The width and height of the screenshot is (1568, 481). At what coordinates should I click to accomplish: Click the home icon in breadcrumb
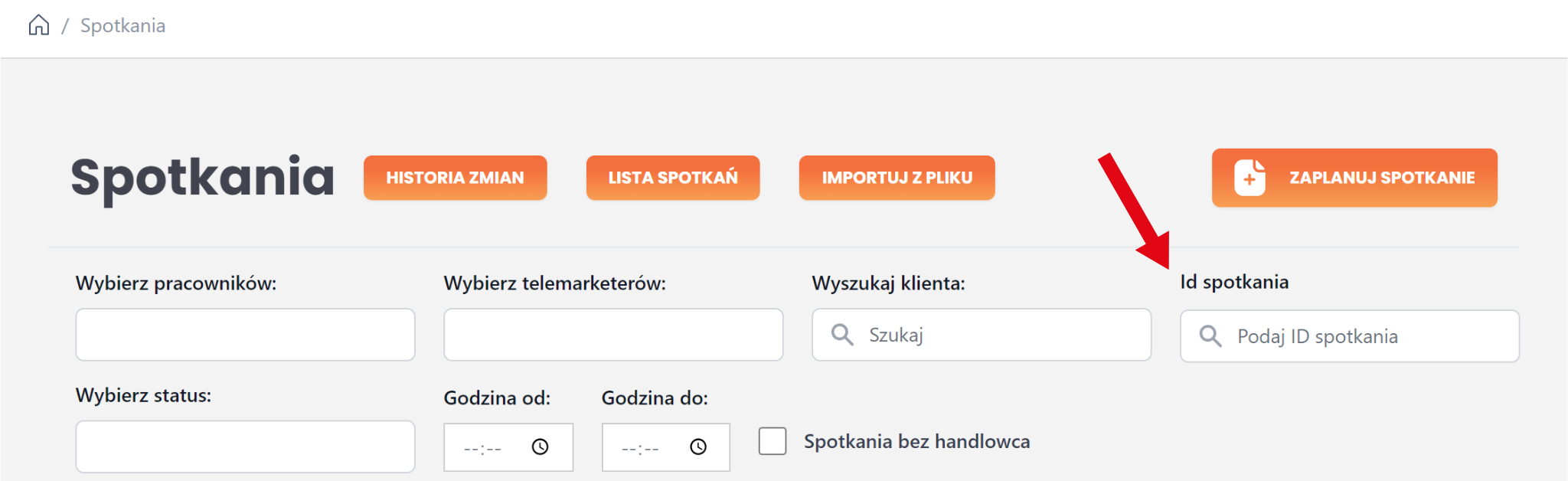coord(38,25)
